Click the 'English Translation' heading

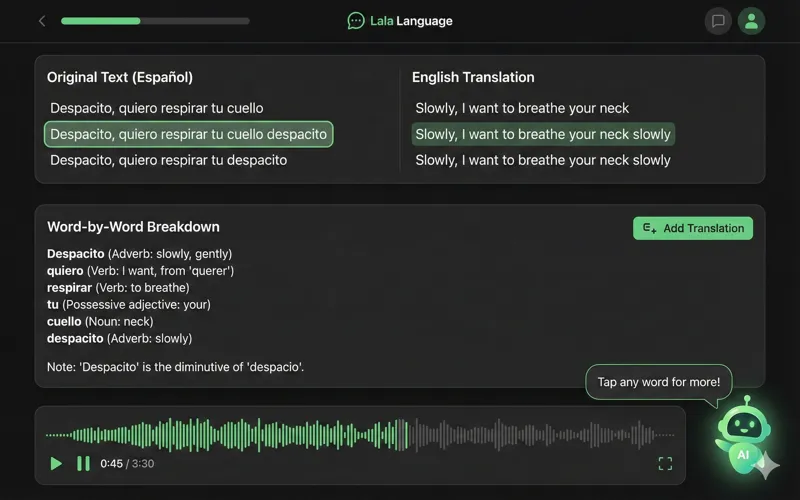coord(473,77)
